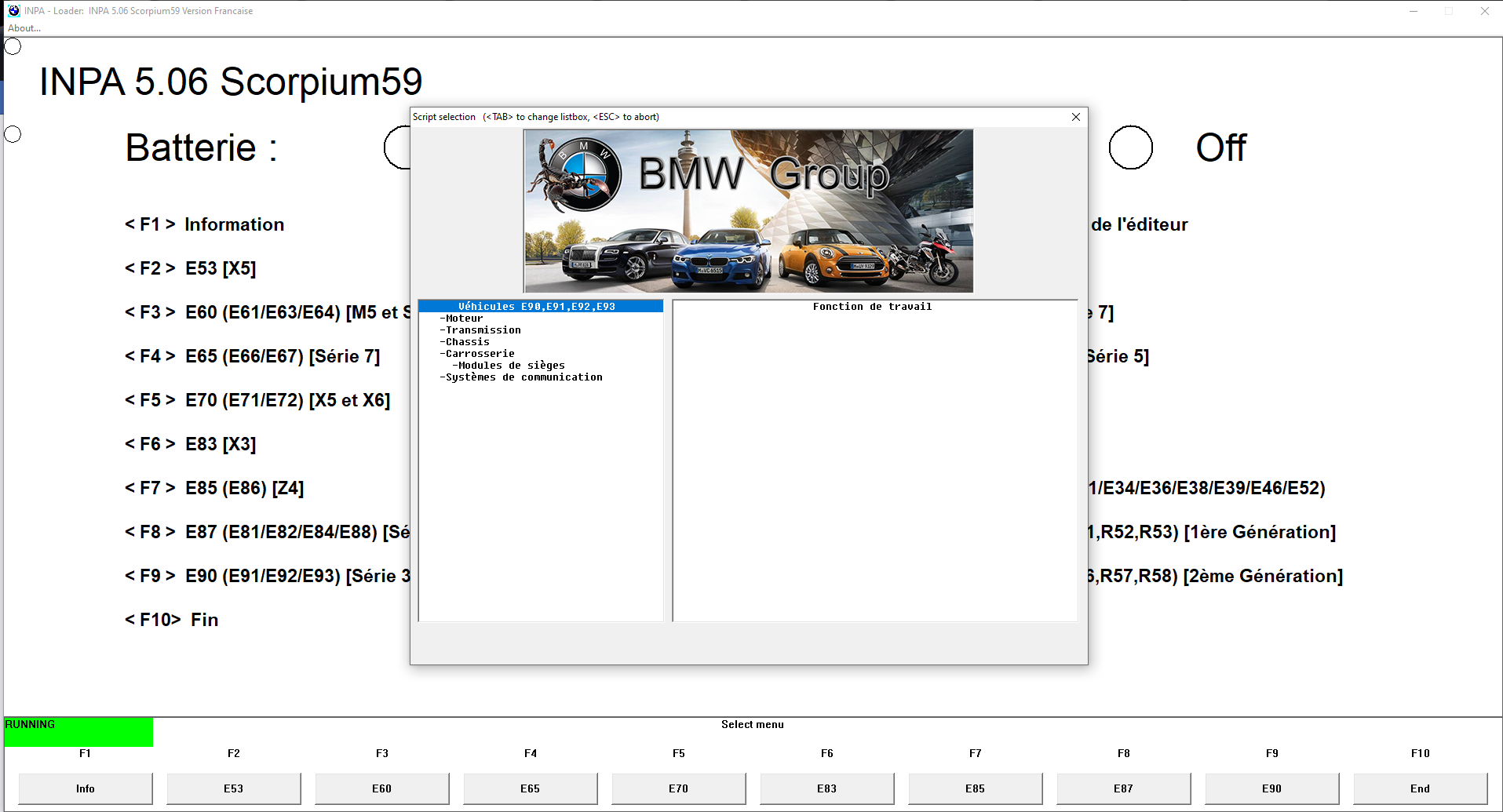Click the E70 function button

(679, 788)
